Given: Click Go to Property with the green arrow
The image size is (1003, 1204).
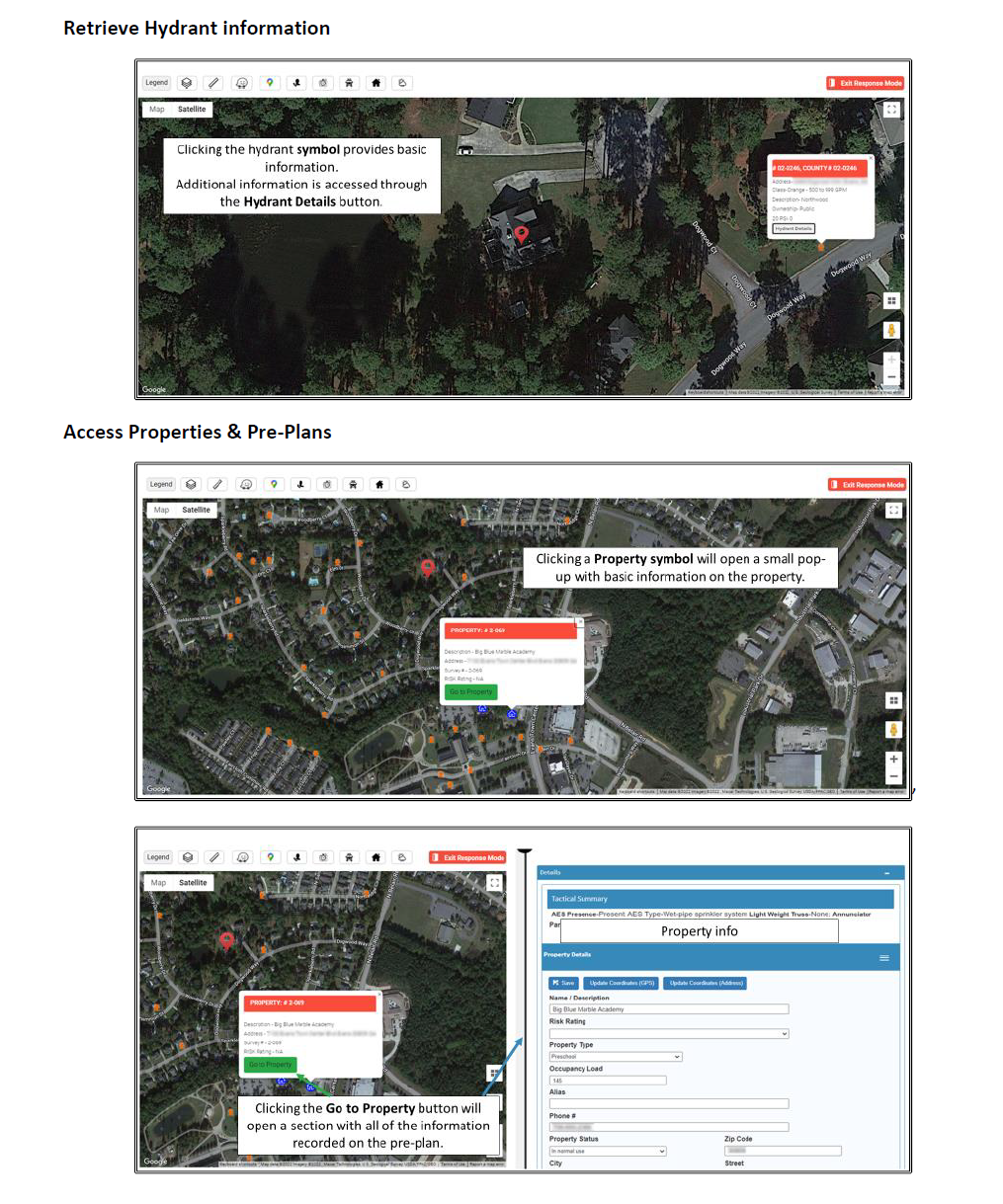Looking at the screenshot, I should coord(270,1065).
